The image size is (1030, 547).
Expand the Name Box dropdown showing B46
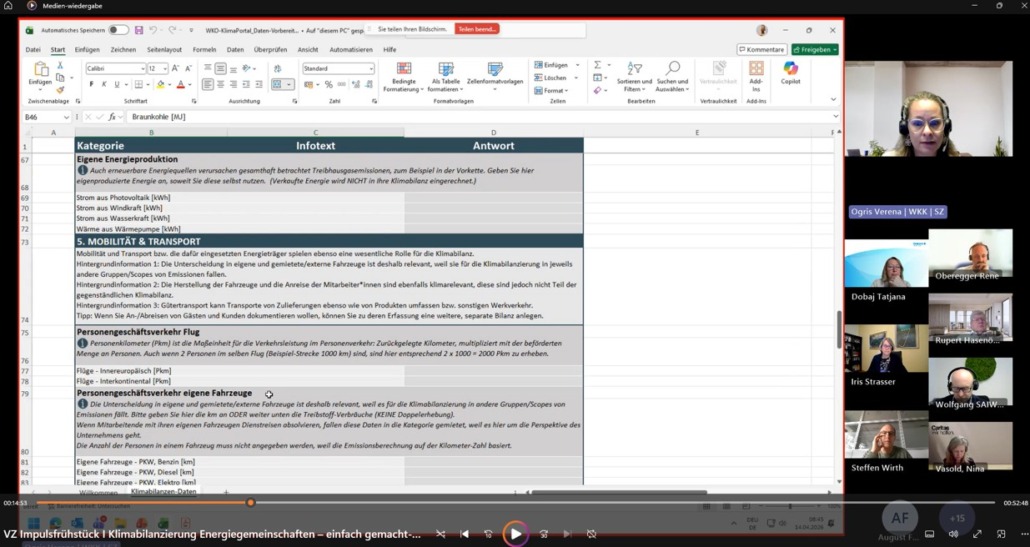coord(67,117)
